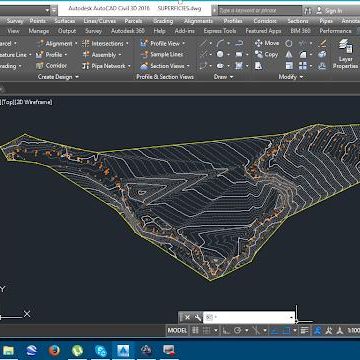Open the Profile View dropdown arrow
The image size is (360, 360).
coord(183,44)
